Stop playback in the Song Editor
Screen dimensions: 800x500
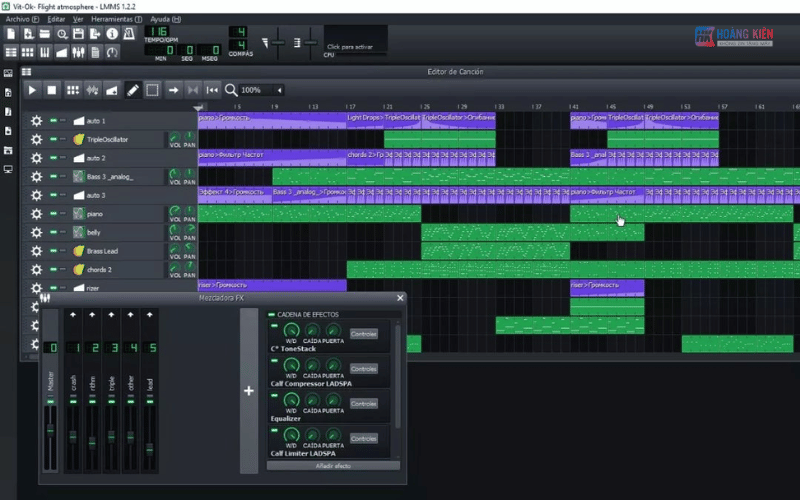tap(52, 90)
